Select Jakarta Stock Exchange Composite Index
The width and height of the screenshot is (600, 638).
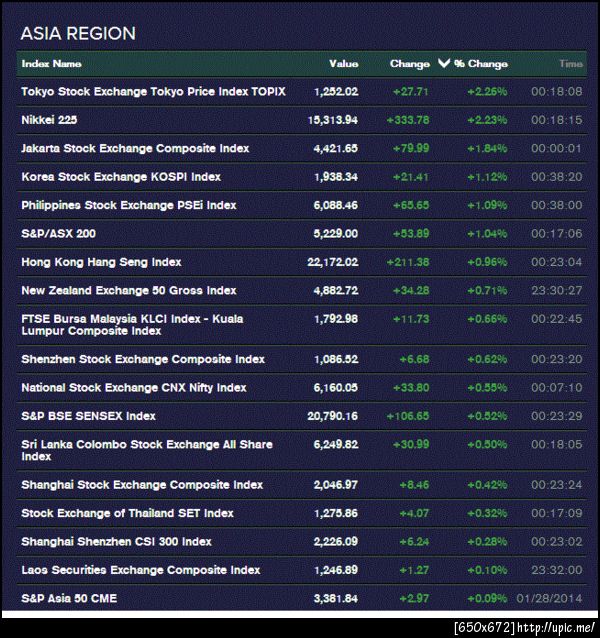tap(135, 148)
